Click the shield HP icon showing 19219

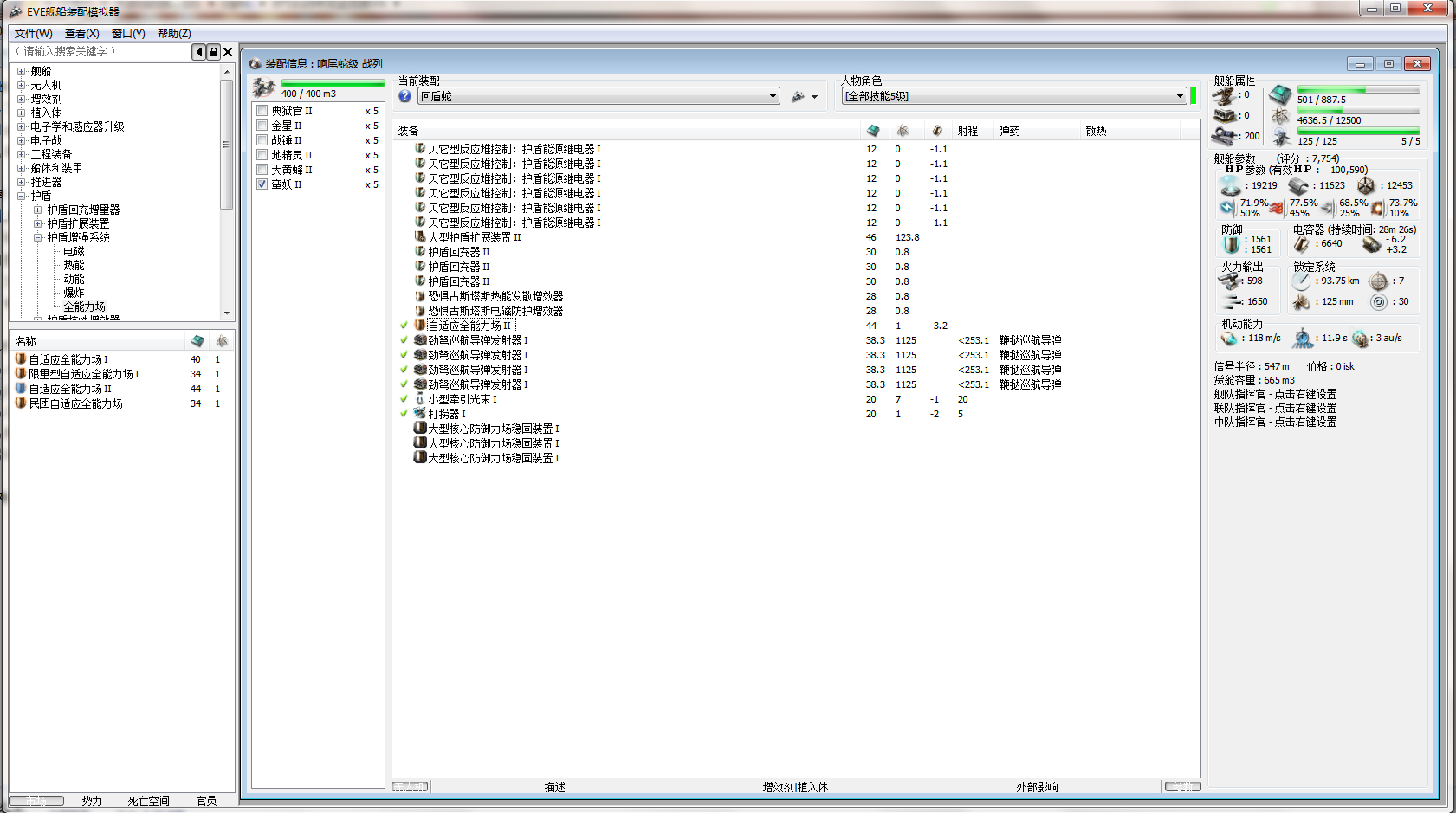[x=1231, y=185]
